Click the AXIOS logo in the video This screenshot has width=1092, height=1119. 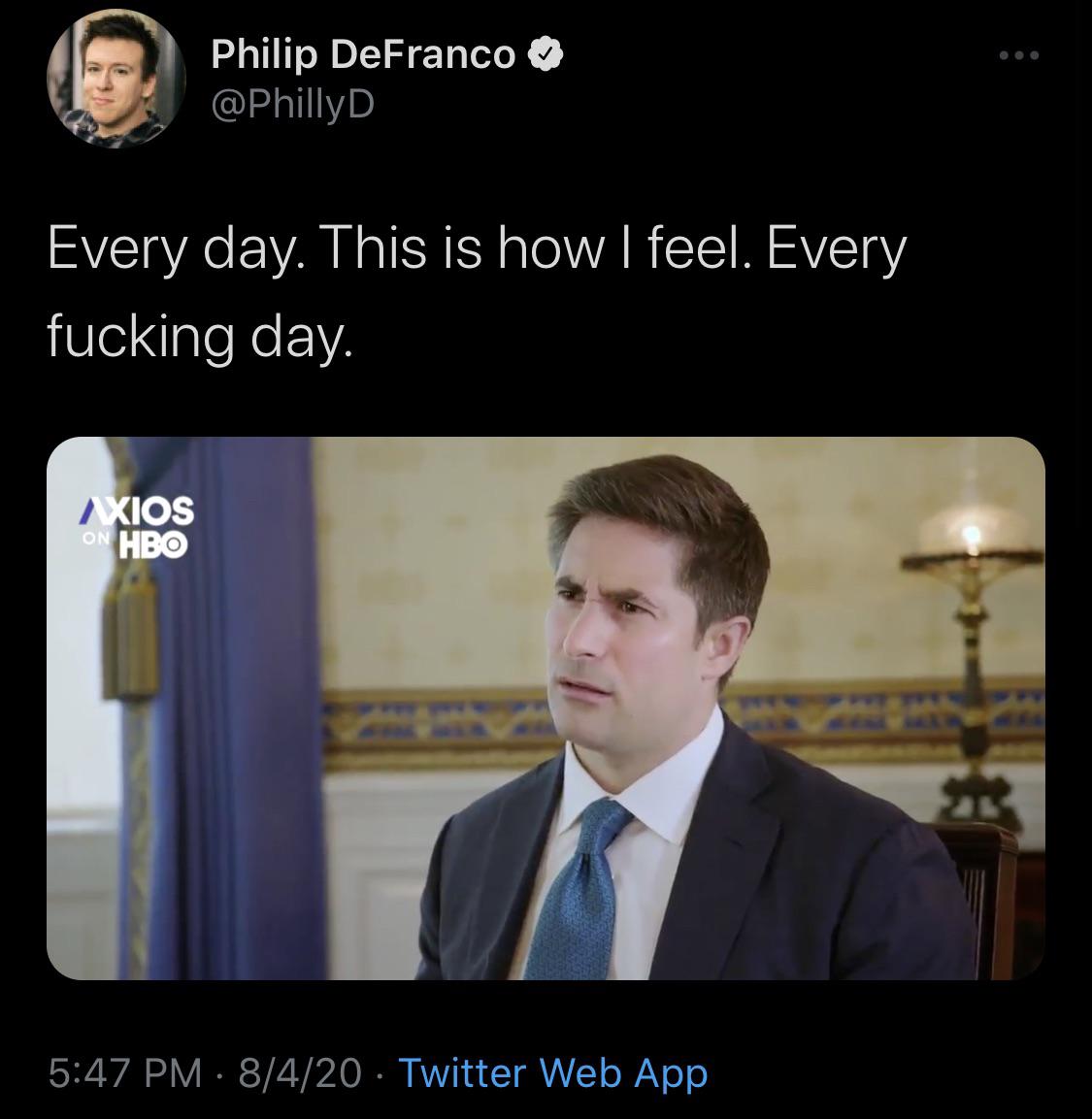pyautogui.click(x=137, y=509)
